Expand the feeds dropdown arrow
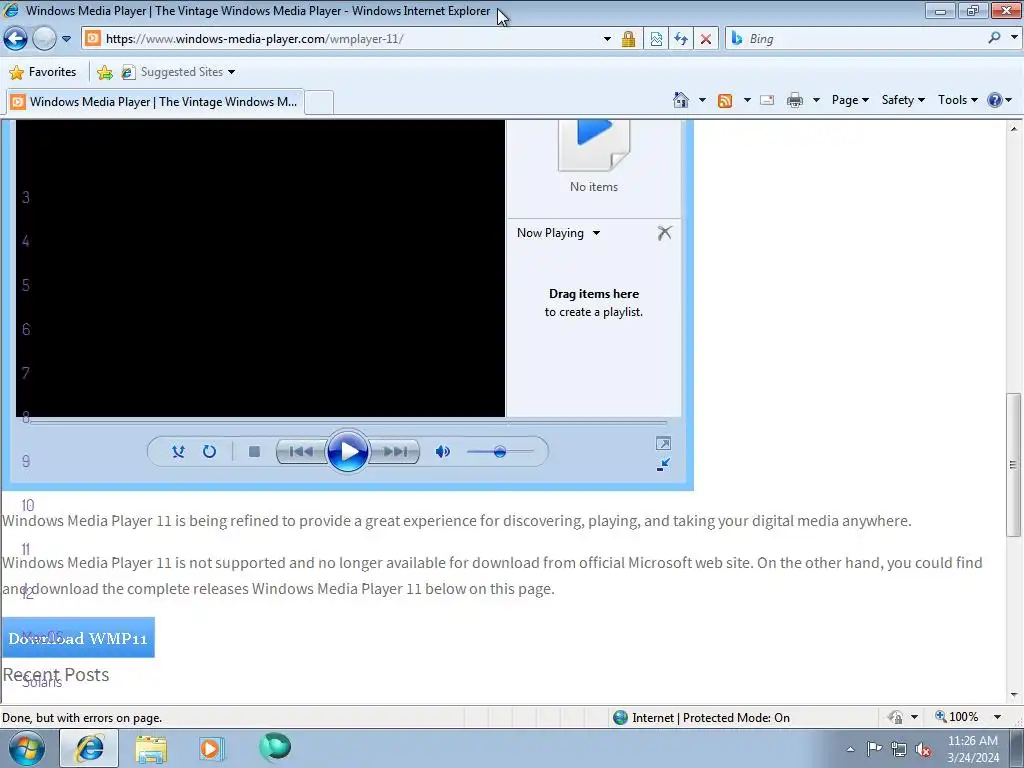 point(747,100)
